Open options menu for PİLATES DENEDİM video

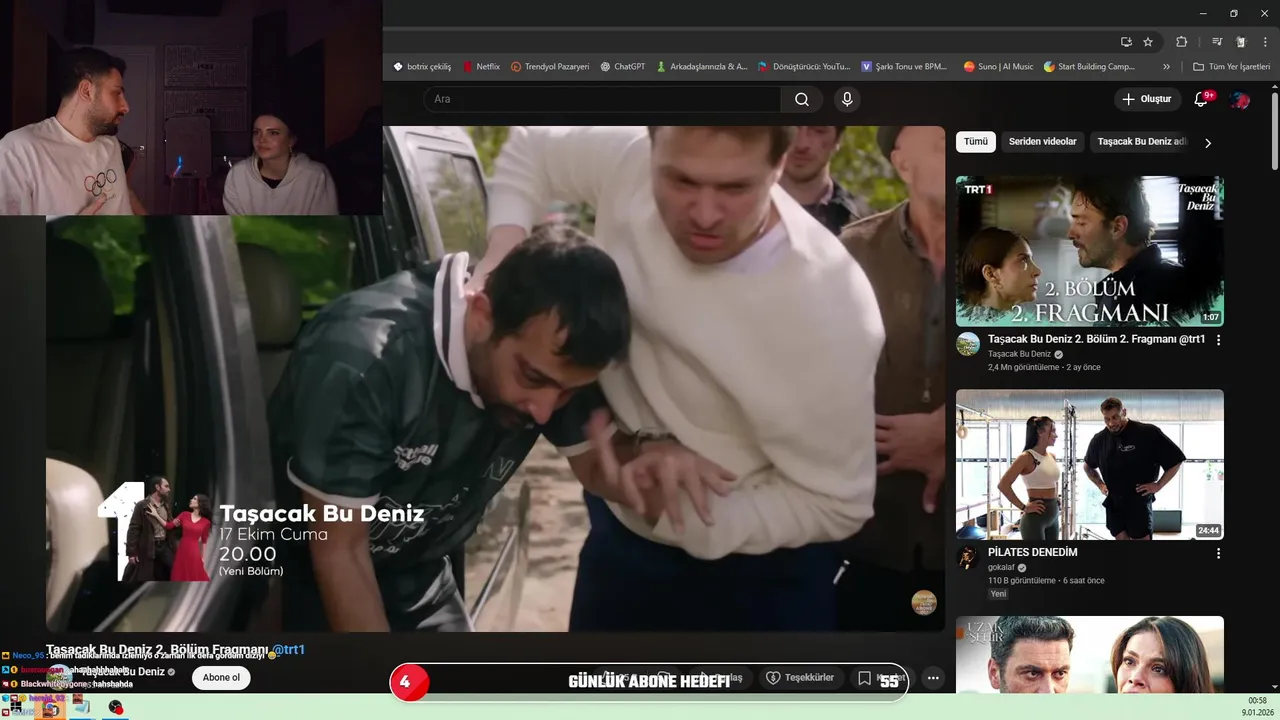click(x=1218, y=553)
